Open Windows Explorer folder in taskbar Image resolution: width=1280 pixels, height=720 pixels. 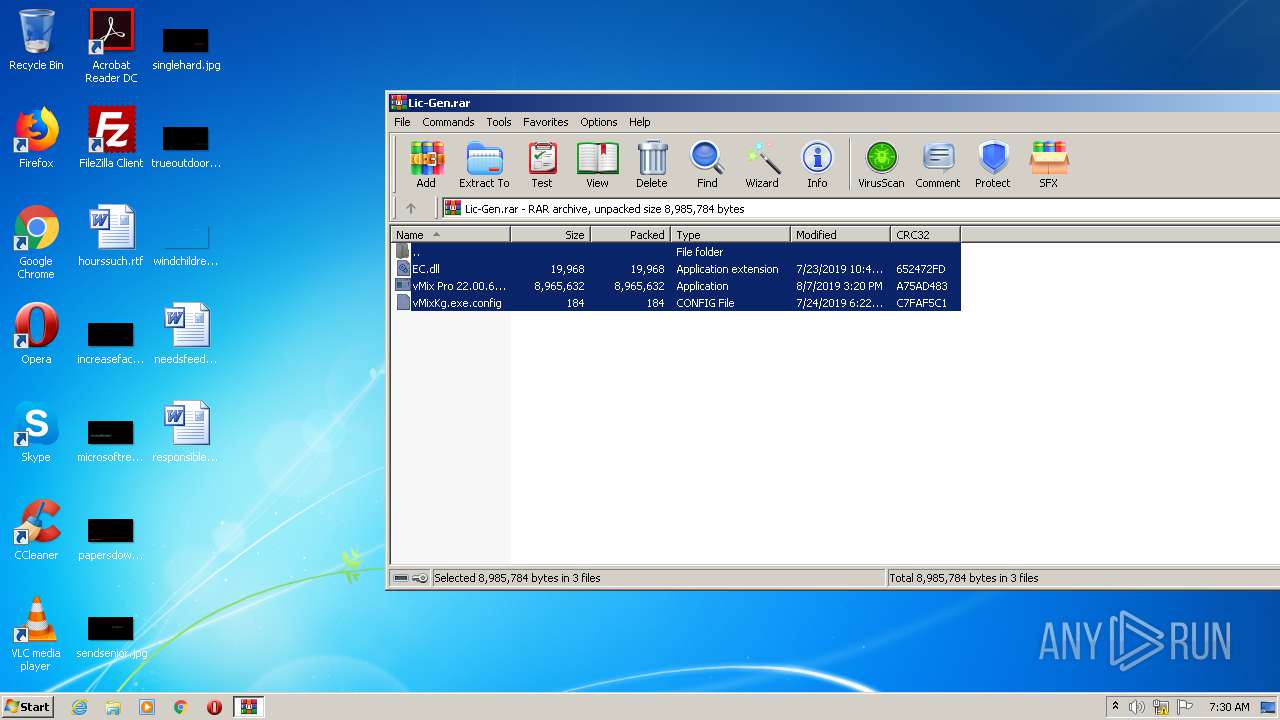113,707
